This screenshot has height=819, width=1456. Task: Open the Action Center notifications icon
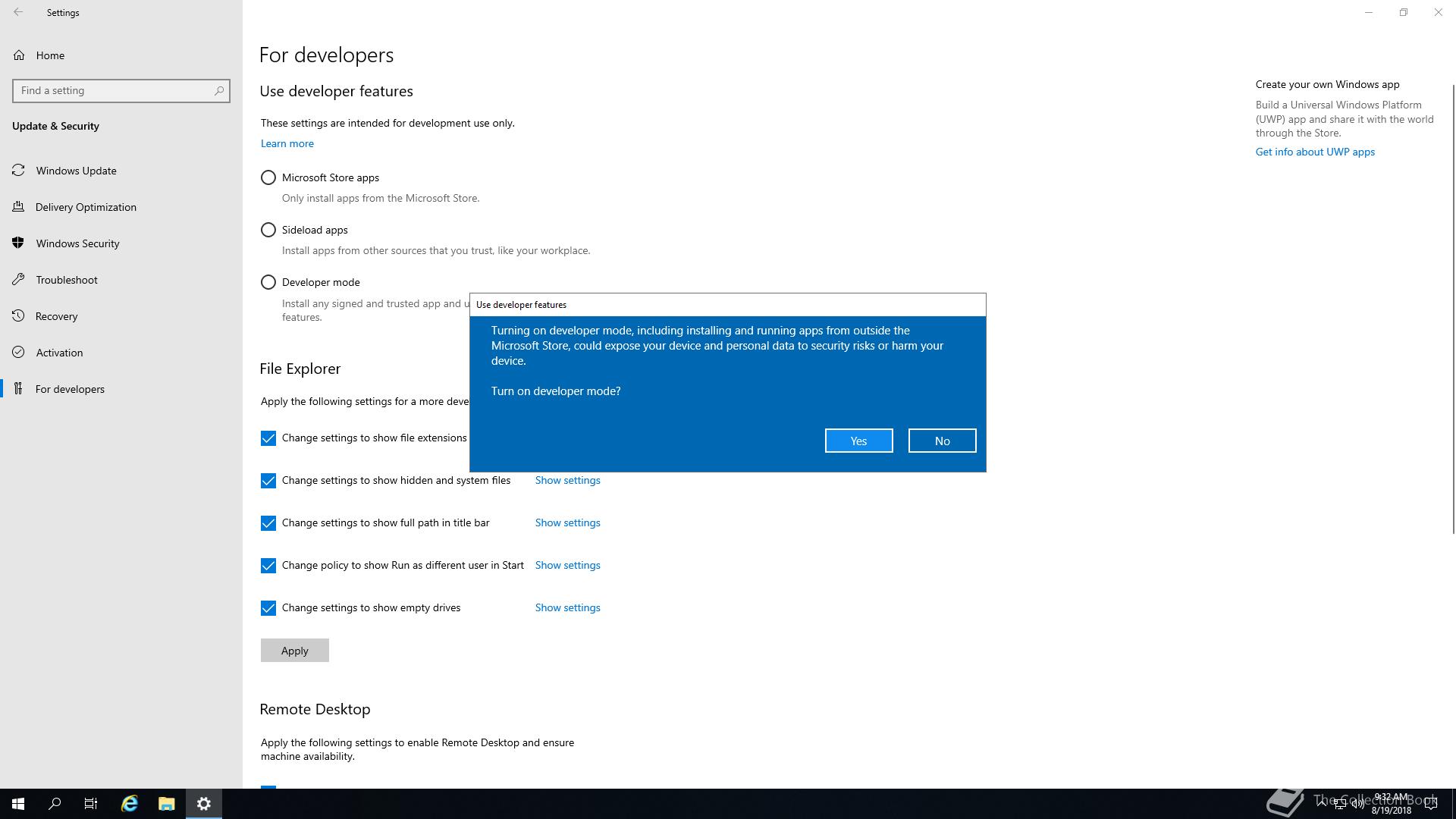[1431, 804]
